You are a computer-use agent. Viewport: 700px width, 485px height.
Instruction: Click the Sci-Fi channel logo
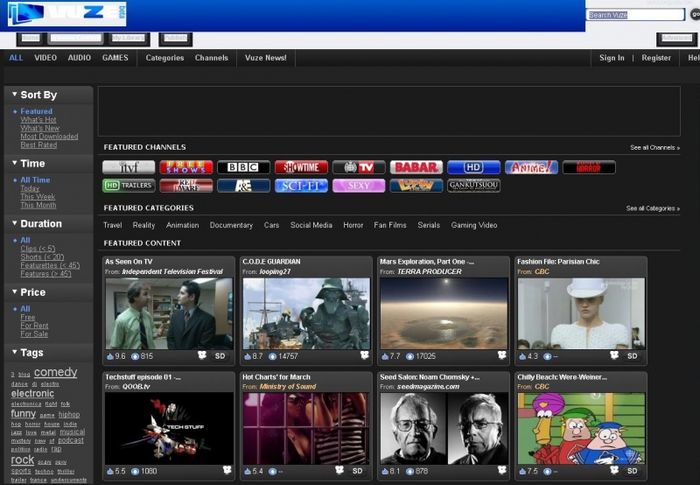coord(301,185)
